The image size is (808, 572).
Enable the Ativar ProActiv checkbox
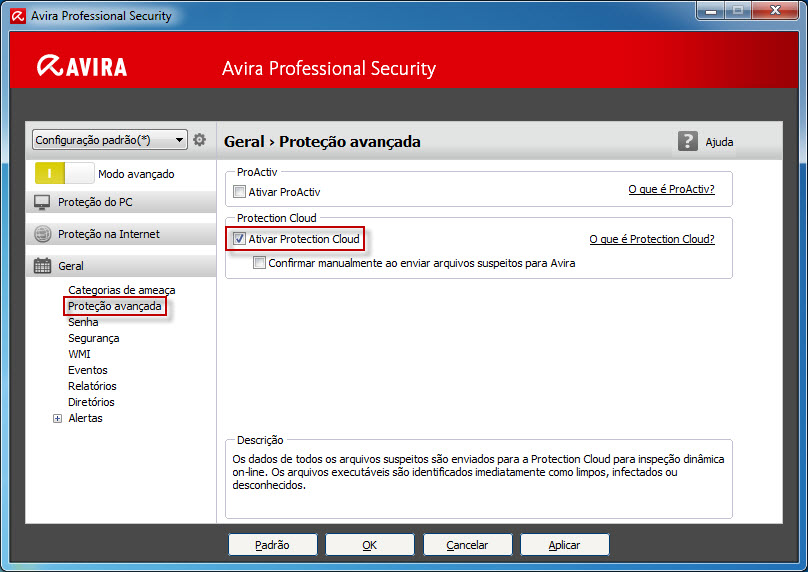(x=239, y=192)
